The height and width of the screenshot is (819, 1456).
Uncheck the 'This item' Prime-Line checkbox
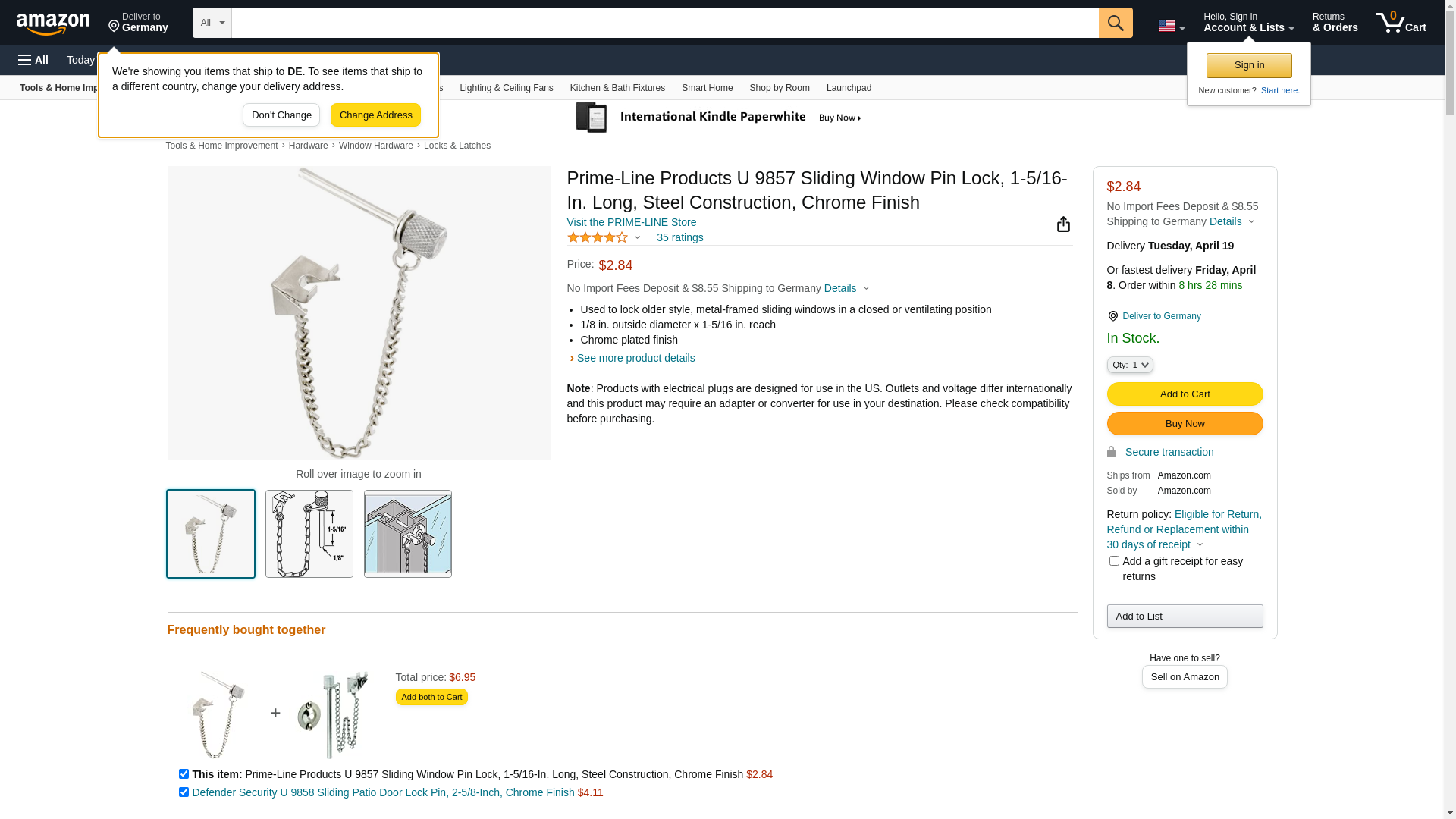tap(184, 774)
